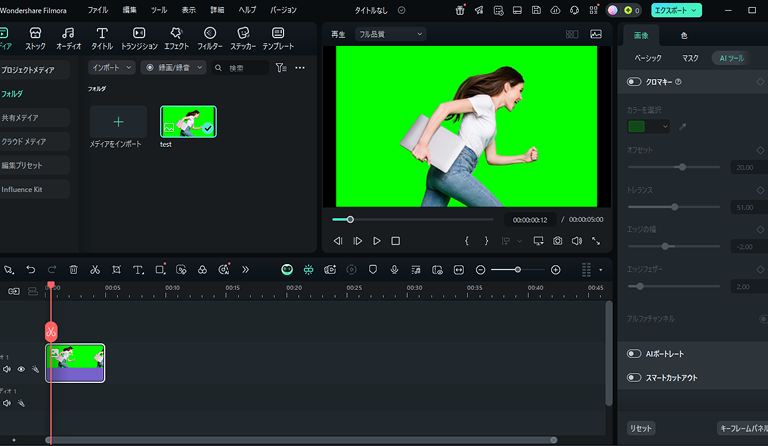Switch to the Basic tab
This screenshot has width=768, height=446.
coord(648,58)
